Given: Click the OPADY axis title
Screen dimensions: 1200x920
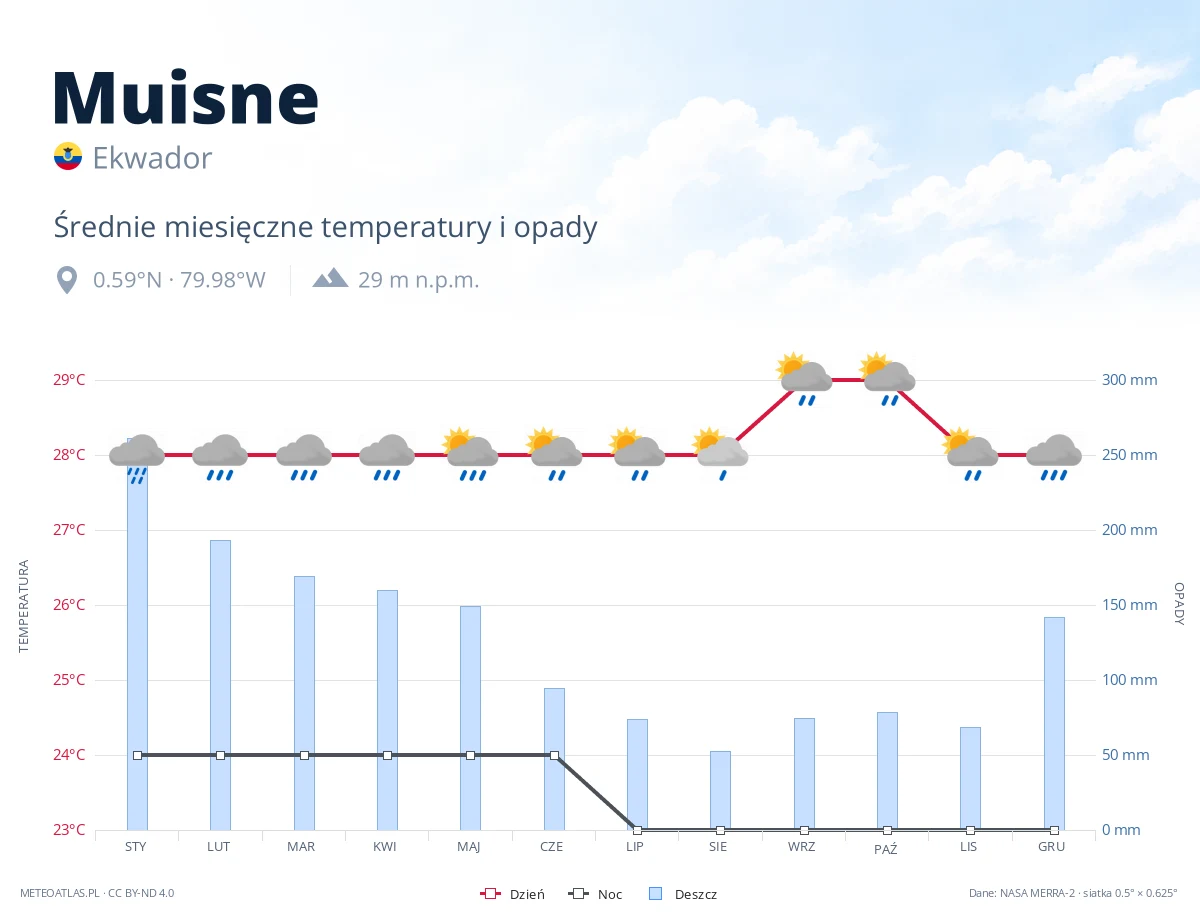Looking at the screenshot, I should pos(1178,604).
